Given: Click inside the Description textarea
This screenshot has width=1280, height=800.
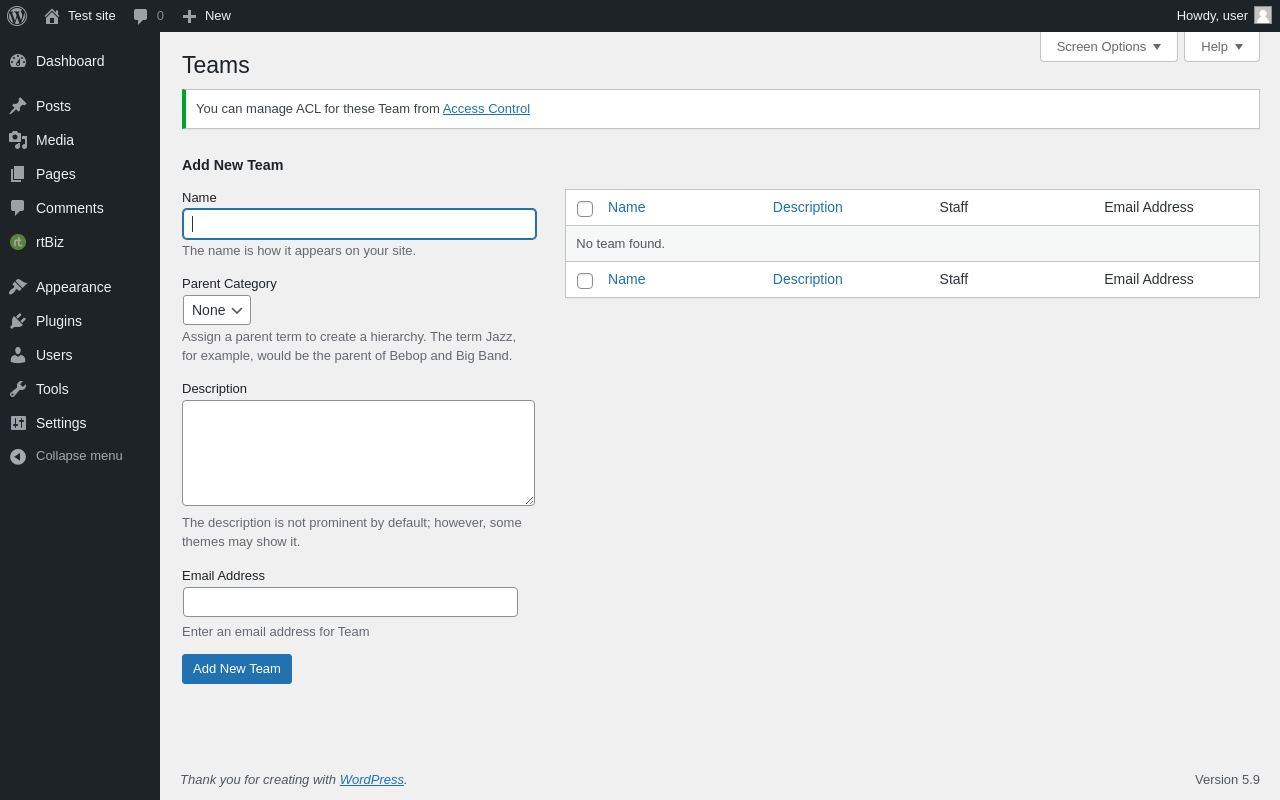Looking at the screenshot, I should tap(358, 453).
